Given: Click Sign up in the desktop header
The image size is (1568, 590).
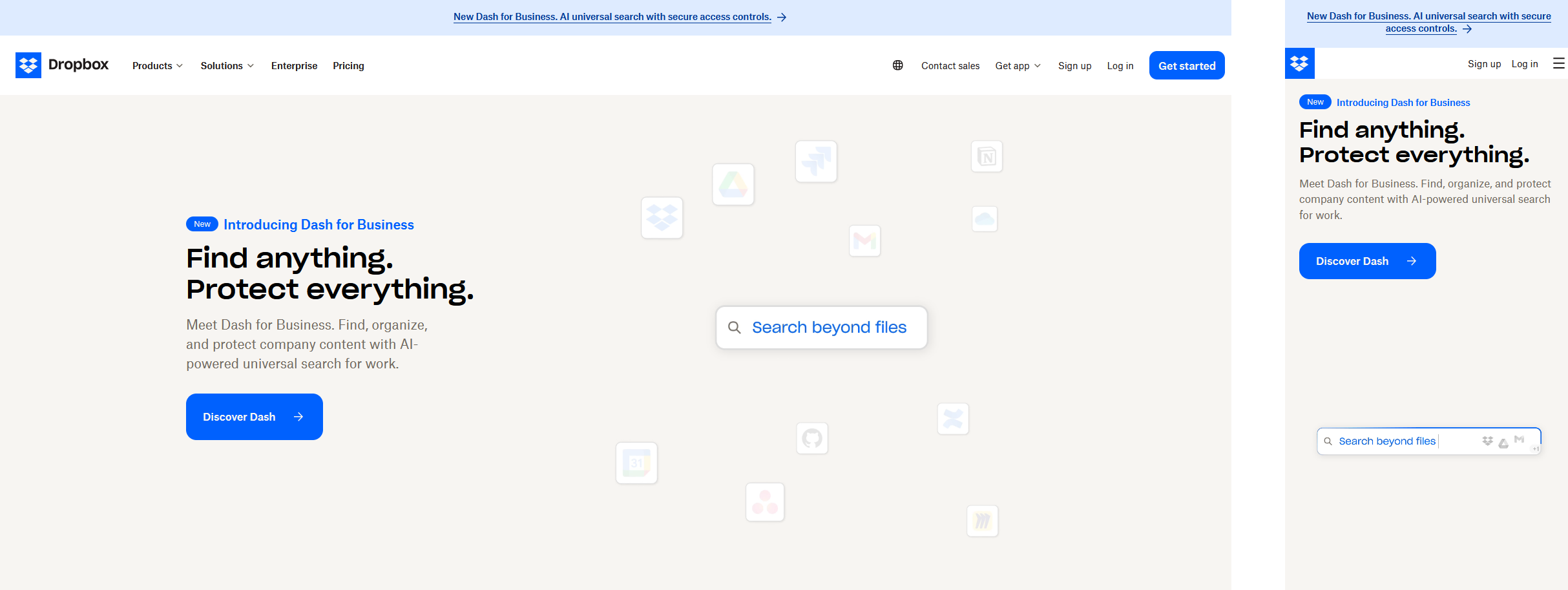Looking at the screenshot, I should pos(1075,66).
